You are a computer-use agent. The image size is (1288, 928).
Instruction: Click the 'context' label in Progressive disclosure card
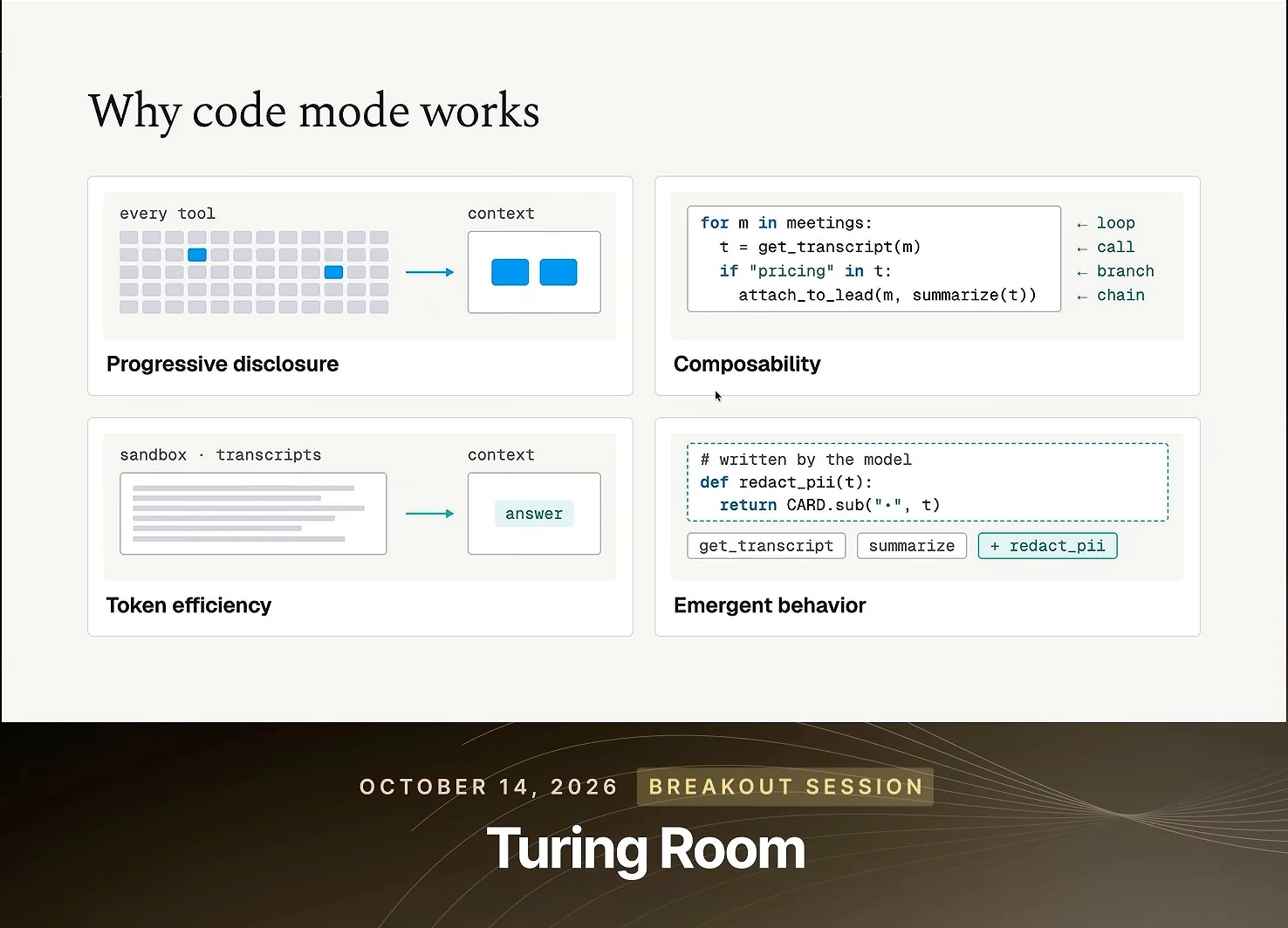tap(501, 214)
